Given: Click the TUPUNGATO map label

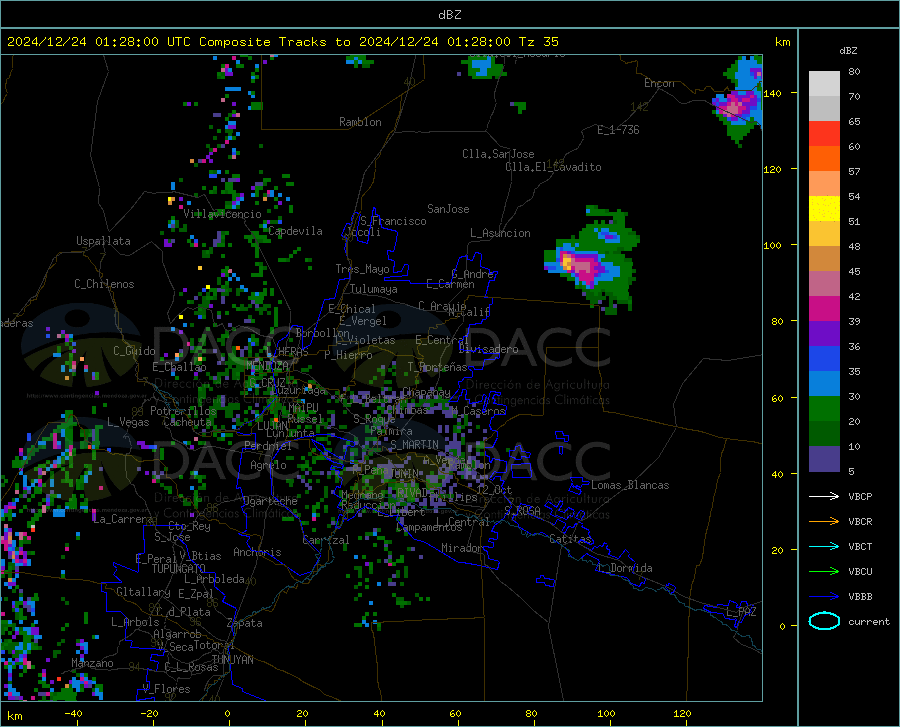Looking at the screenshot, I should click(x=179, y=569).
